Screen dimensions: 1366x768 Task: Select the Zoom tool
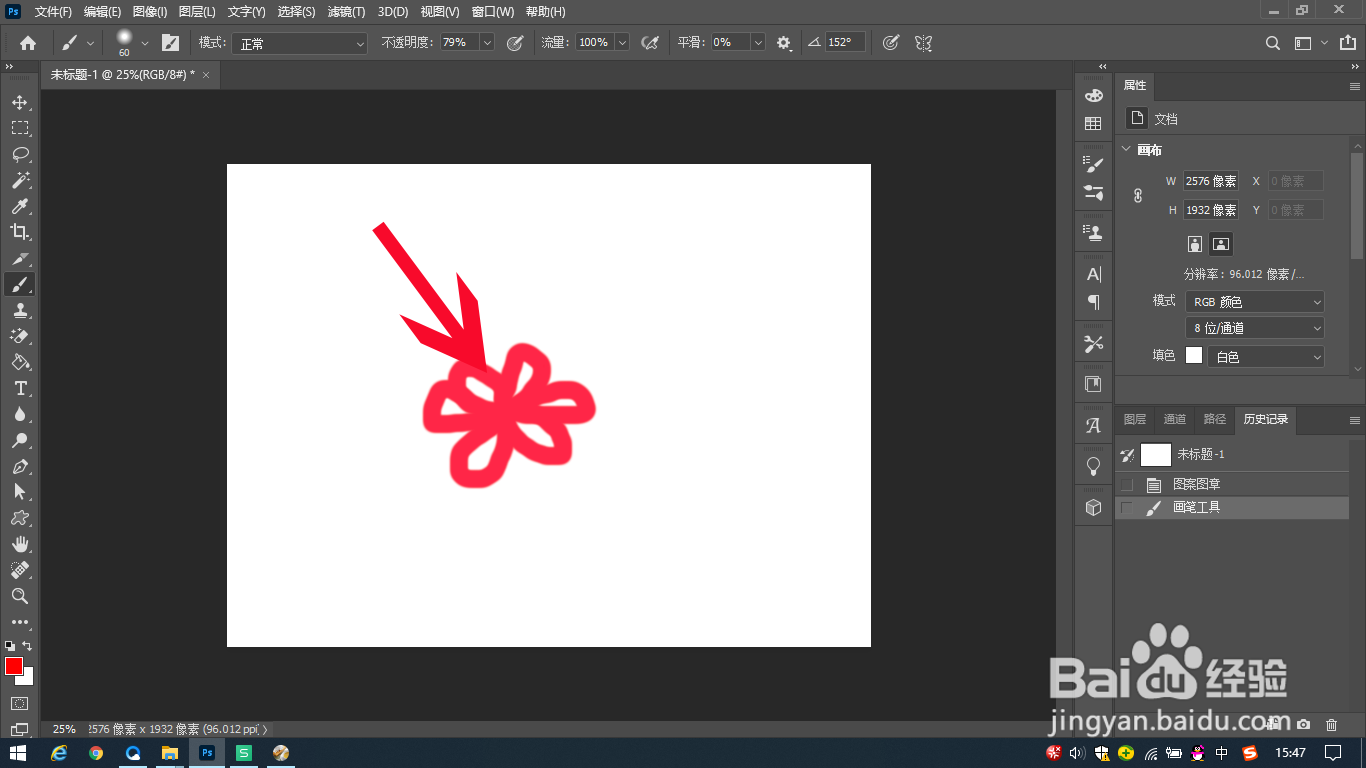[x=20, y=596]
